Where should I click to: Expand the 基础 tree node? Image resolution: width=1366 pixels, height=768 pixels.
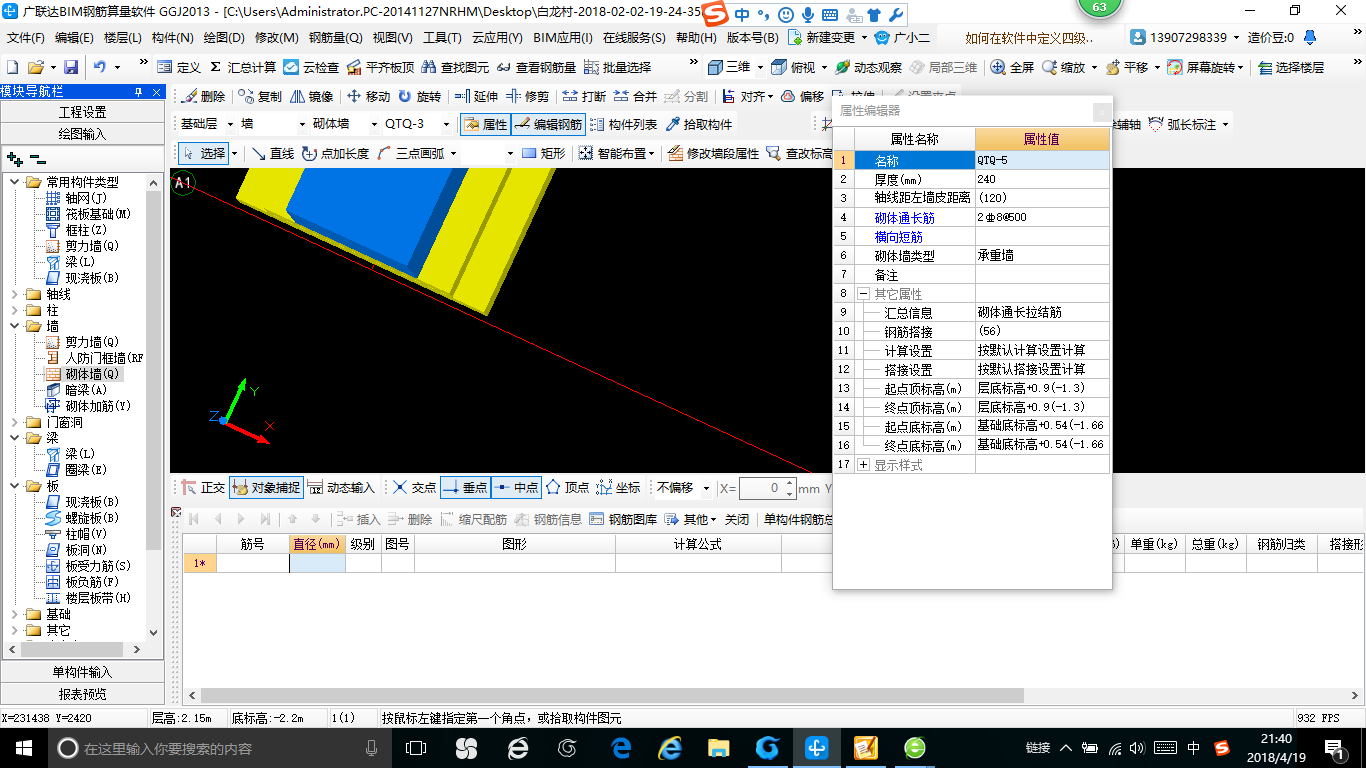pos(14,614)
